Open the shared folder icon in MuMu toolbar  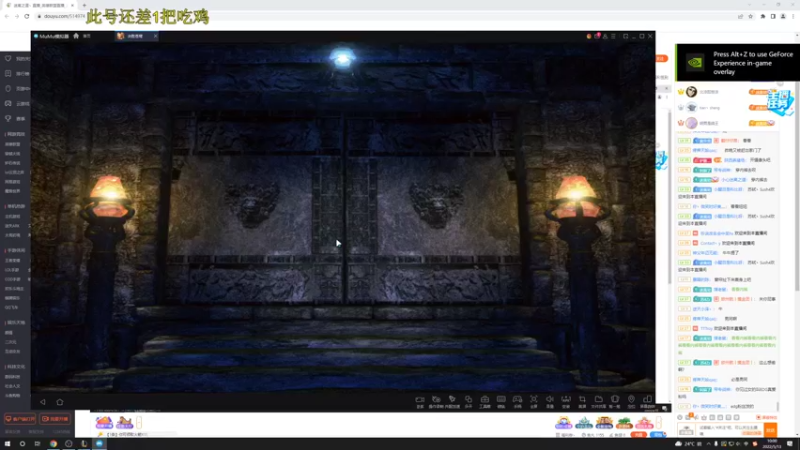pyautogui.click(x=598, y=401)
